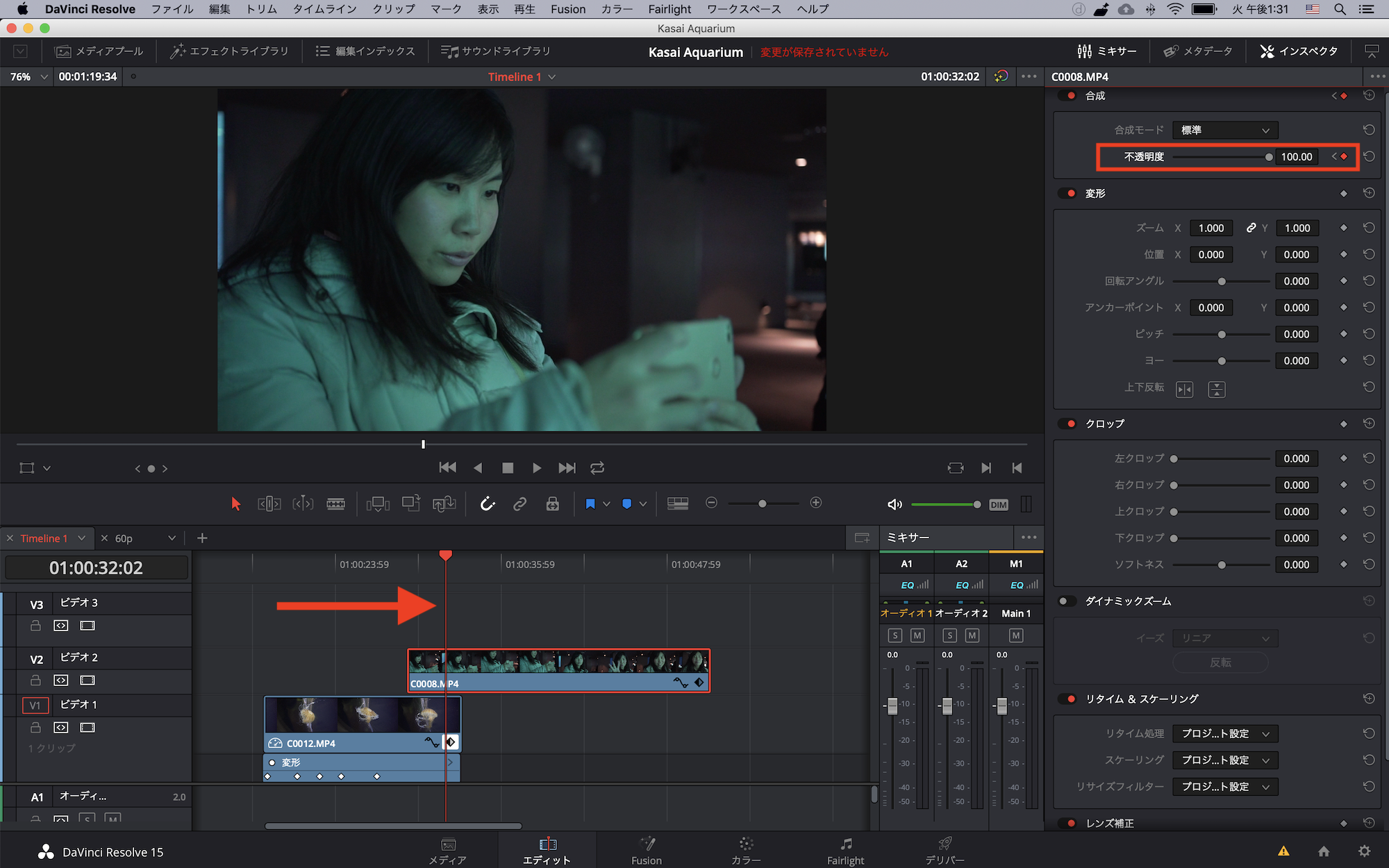Image resolution: width=1389 pixels, height=868 pixels.
Task: Open the エフェクトライブラリ panel
Action: coord(229,51)
